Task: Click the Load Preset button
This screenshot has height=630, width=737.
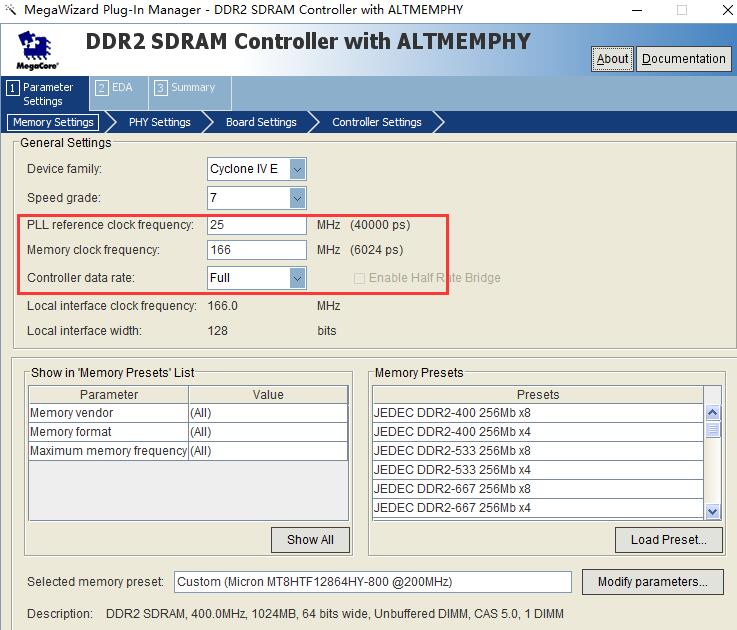Action: pyautogui.click(x=669, y=540)
